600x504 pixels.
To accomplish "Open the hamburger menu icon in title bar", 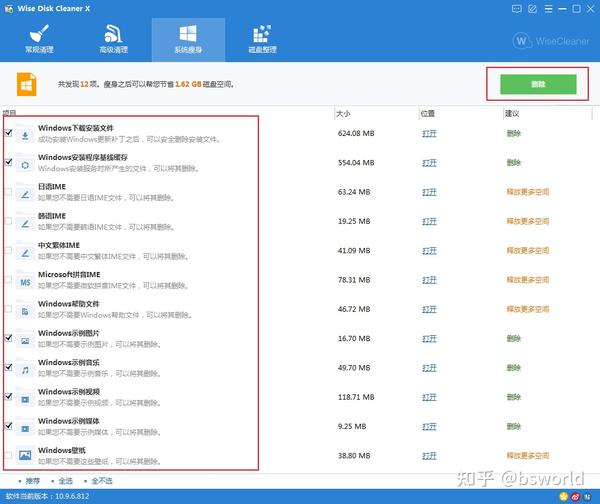I will pyautogui.click(x=548, y=9).
